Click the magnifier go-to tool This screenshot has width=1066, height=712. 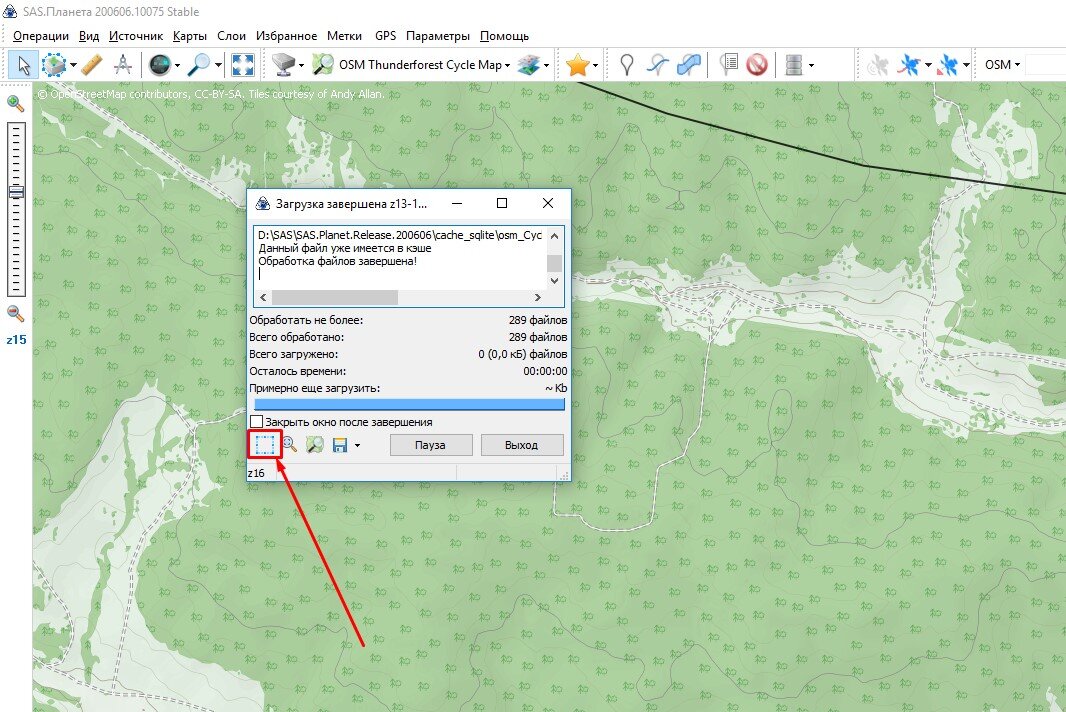pos(199,65)
